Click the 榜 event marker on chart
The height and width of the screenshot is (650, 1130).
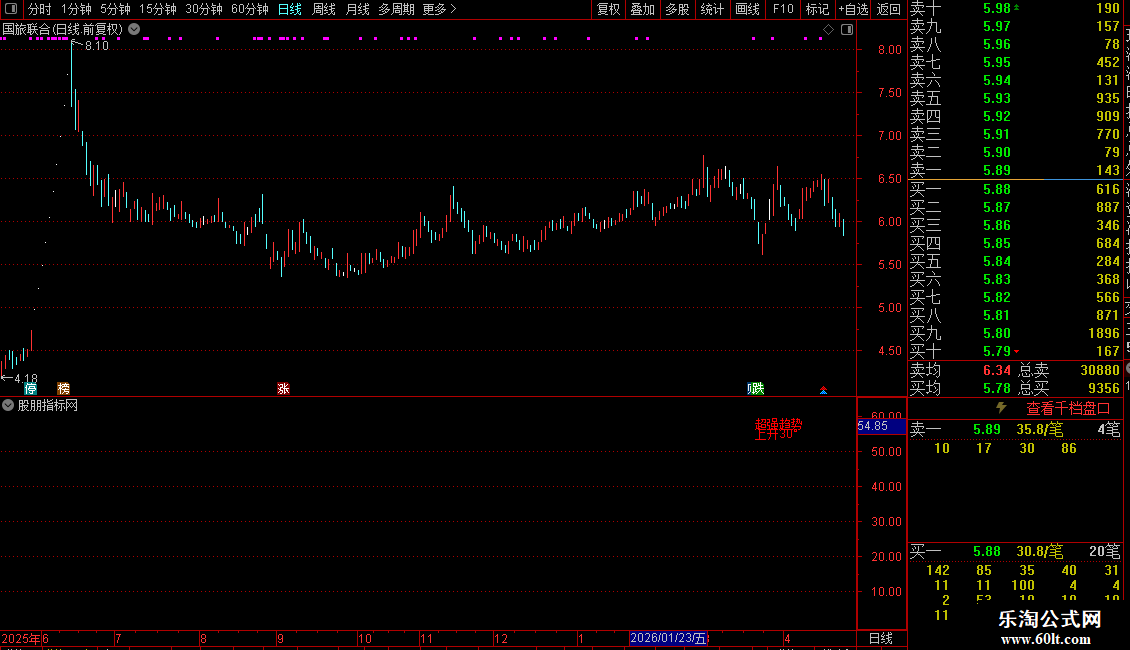click(63, 388)
